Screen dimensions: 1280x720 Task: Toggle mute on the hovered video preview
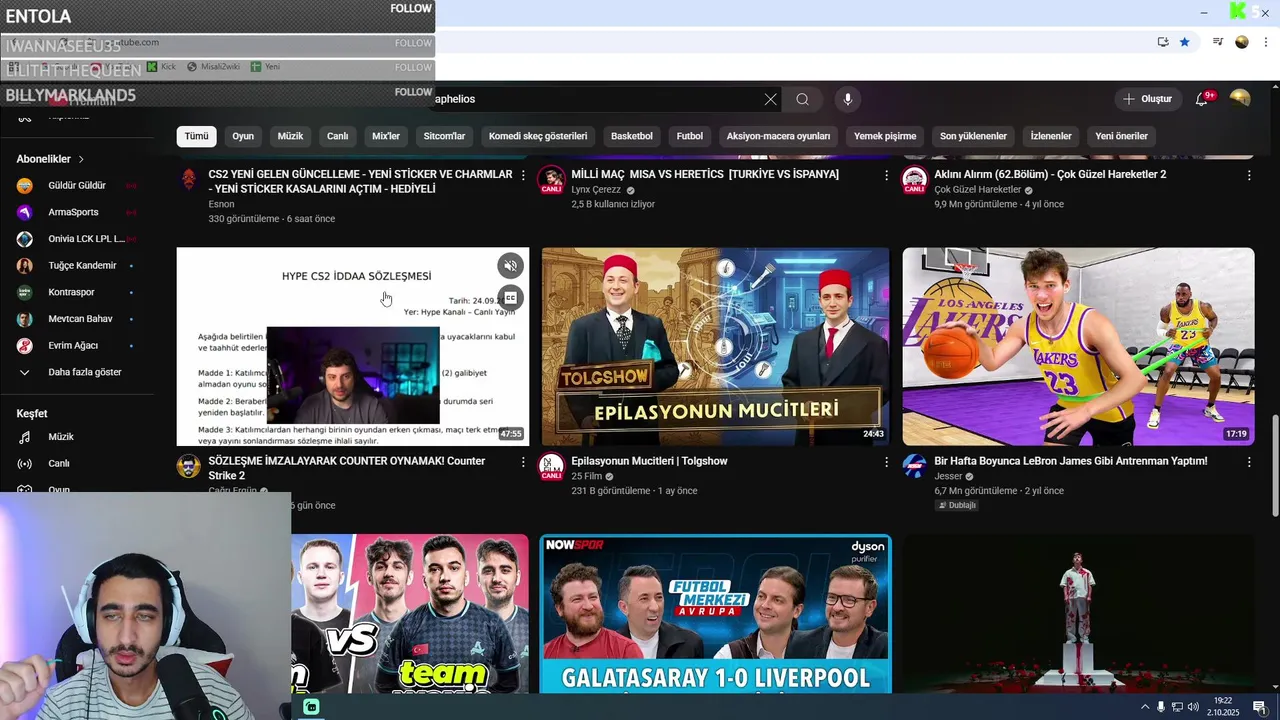tap(510, 266)
